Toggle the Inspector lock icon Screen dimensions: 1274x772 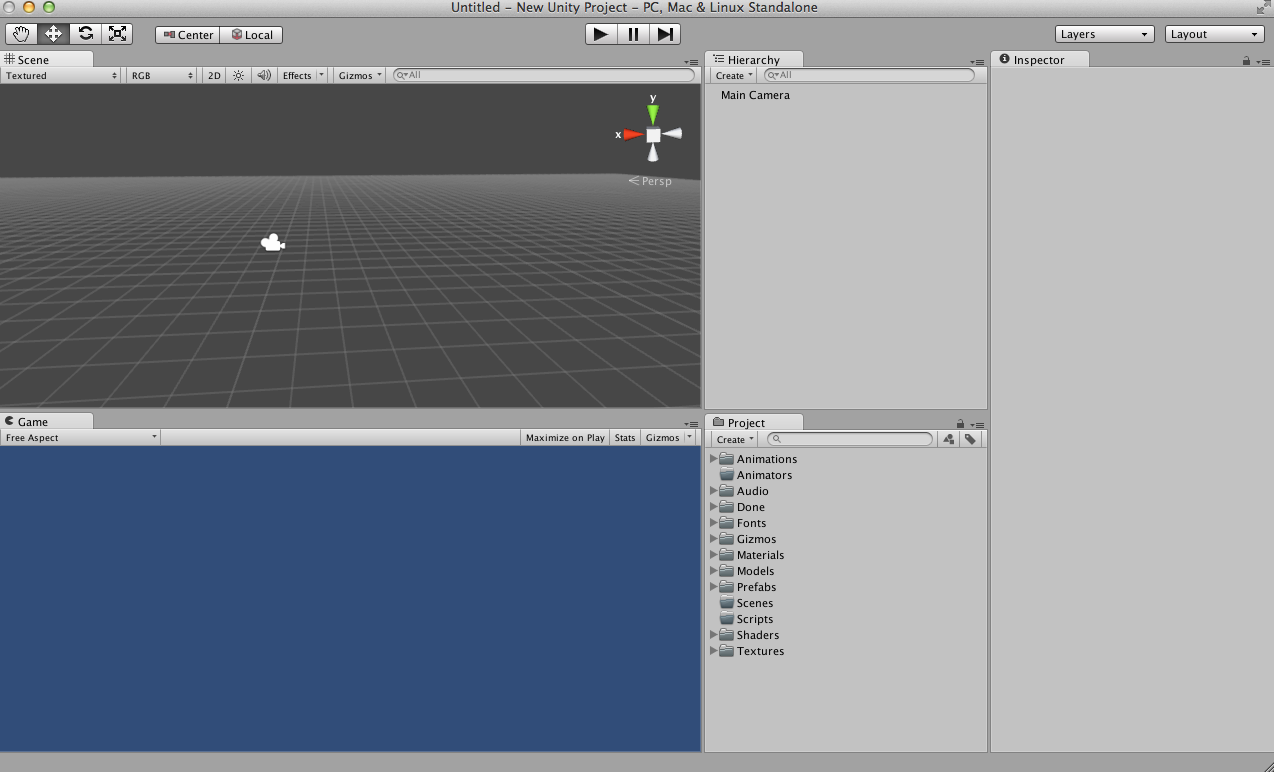(x=1246, y=61)
